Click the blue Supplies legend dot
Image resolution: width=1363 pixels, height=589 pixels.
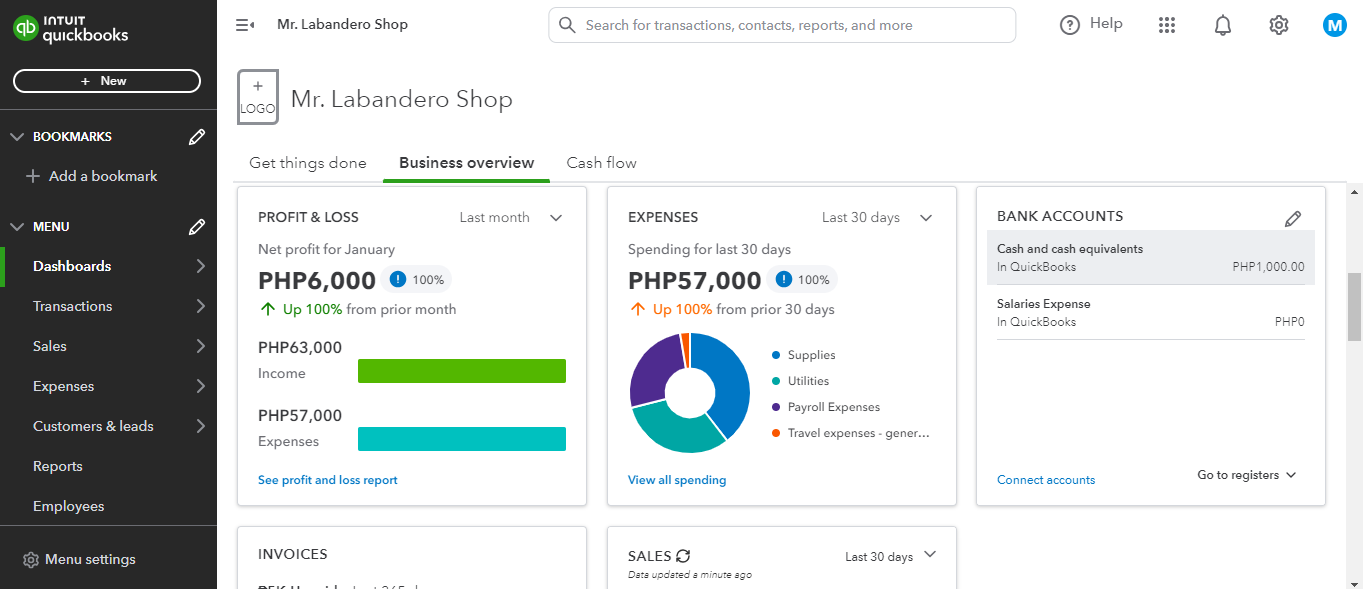(776, 355)
